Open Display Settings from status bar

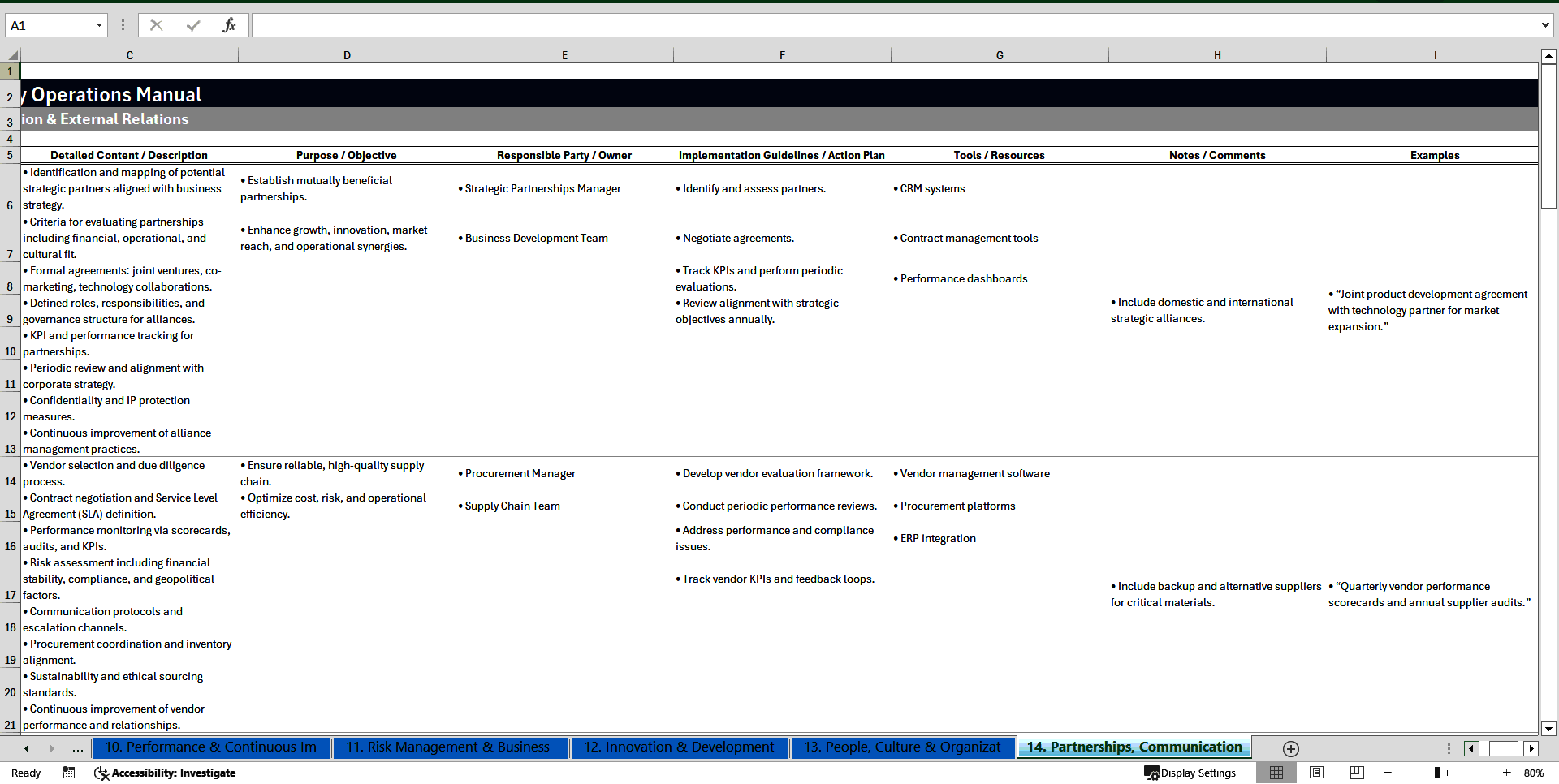coord(1190,773)
